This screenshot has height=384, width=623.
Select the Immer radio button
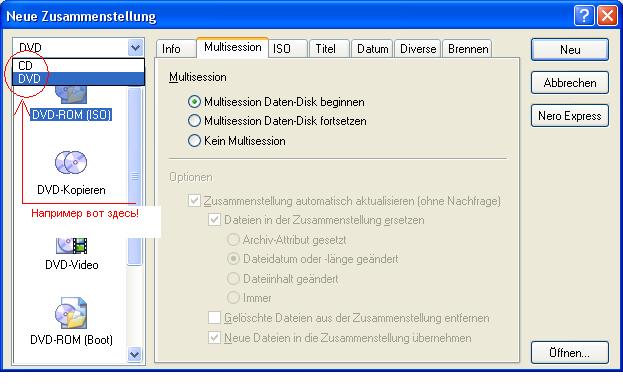233,297
